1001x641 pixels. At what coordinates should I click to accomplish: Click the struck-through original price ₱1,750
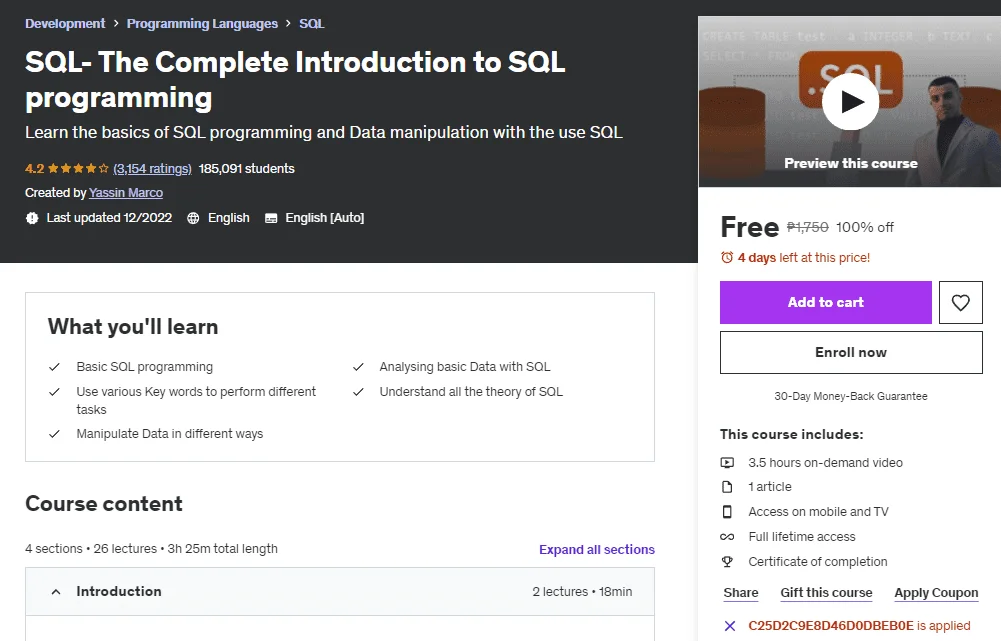click(808, 227)
